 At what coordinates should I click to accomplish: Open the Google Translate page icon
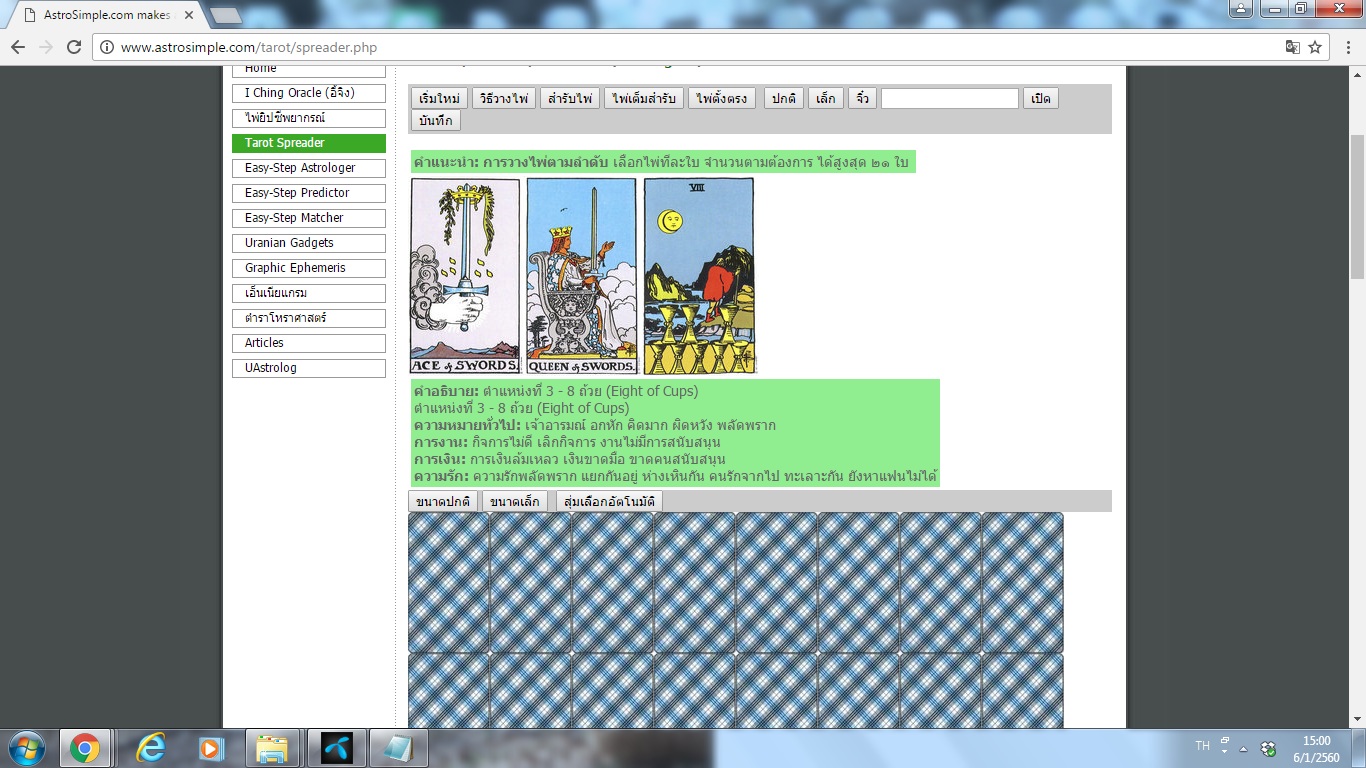tap(1292, 47)
